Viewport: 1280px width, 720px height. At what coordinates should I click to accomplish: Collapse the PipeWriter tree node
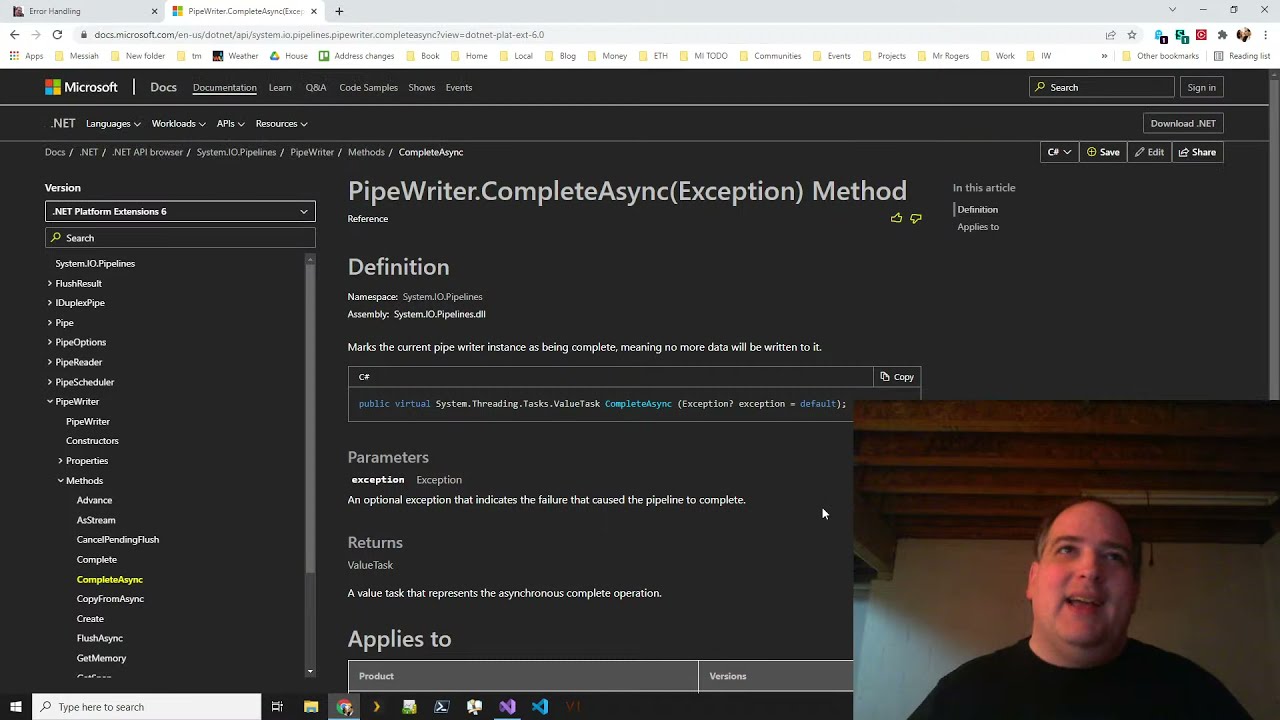pyautogui.click(x=49, y=401)
